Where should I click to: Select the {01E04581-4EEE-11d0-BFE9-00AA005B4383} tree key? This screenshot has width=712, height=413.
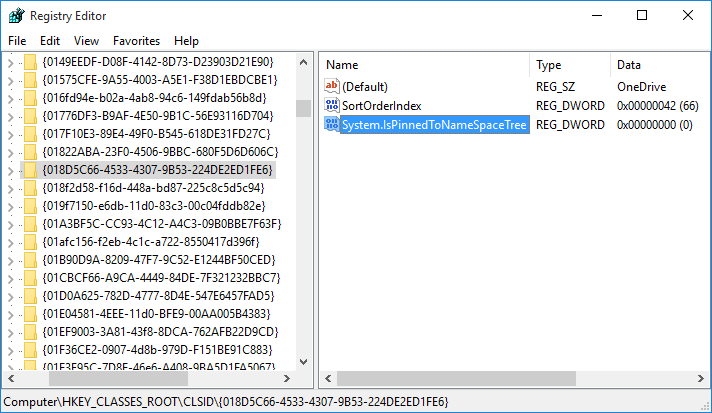[156, 314]
